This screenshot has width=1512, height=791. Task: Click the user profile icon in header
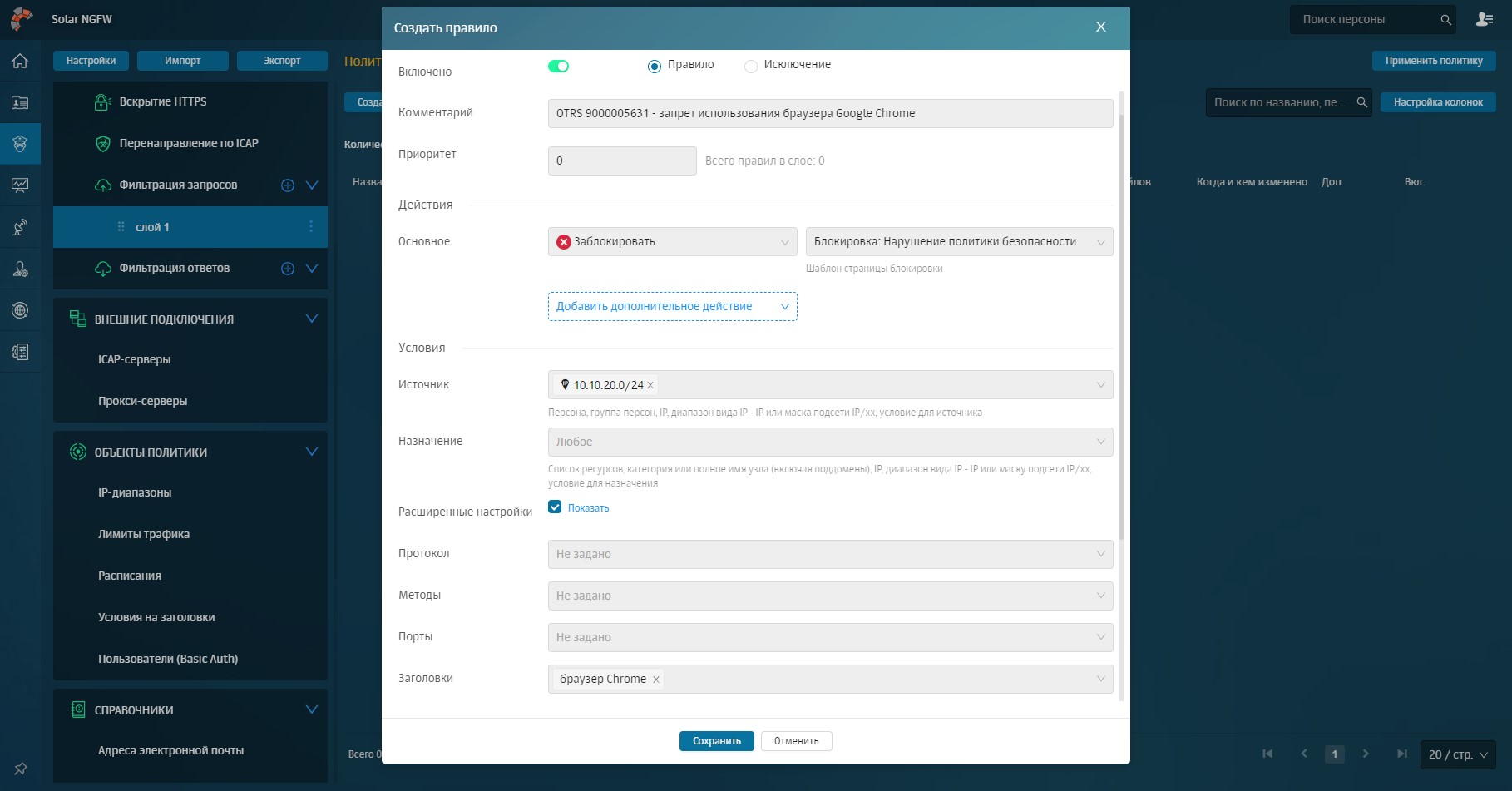click(1485, 19)
